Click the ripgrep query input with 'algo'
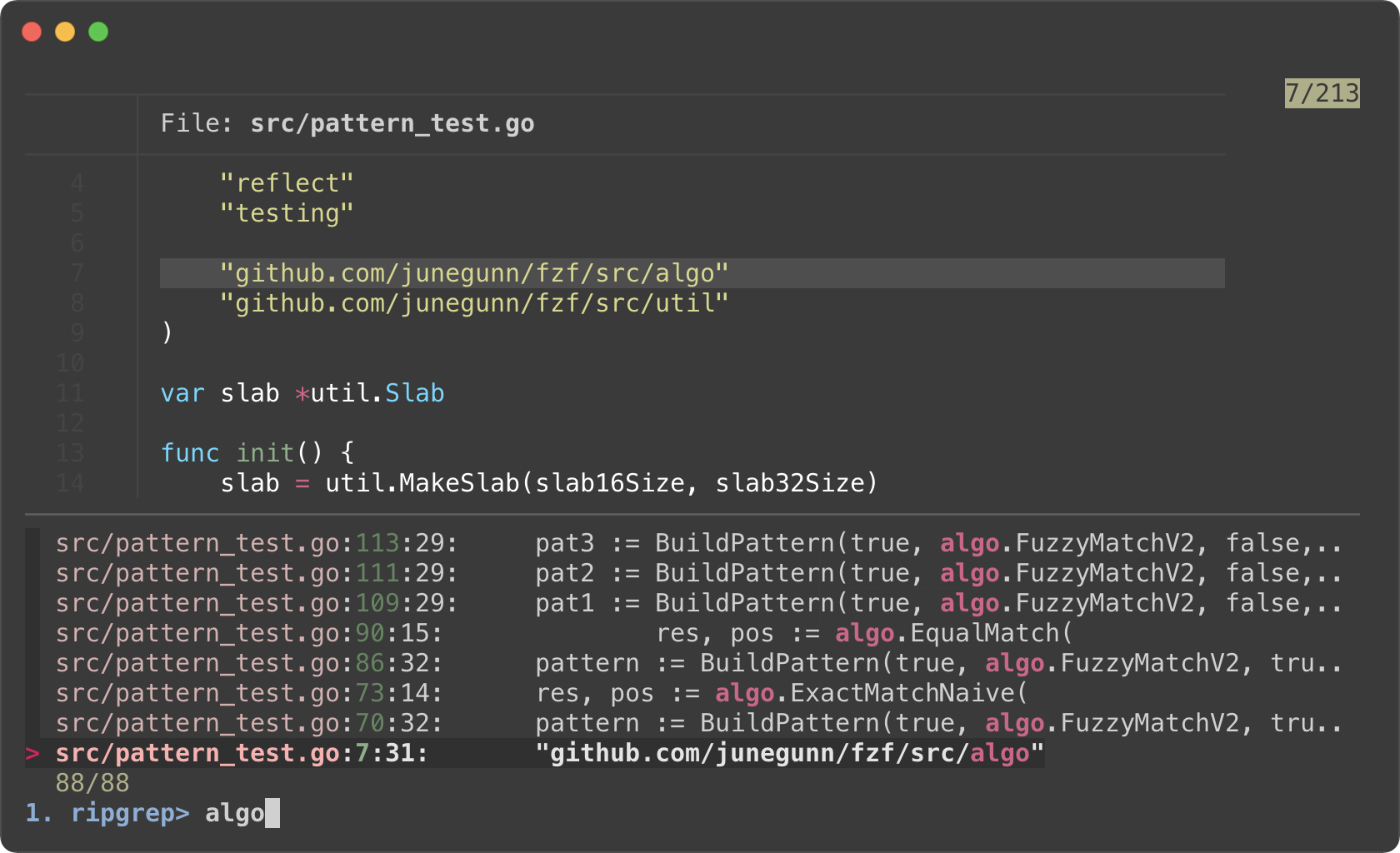This screenshot has width=1400, height=853. click(242, 813)
